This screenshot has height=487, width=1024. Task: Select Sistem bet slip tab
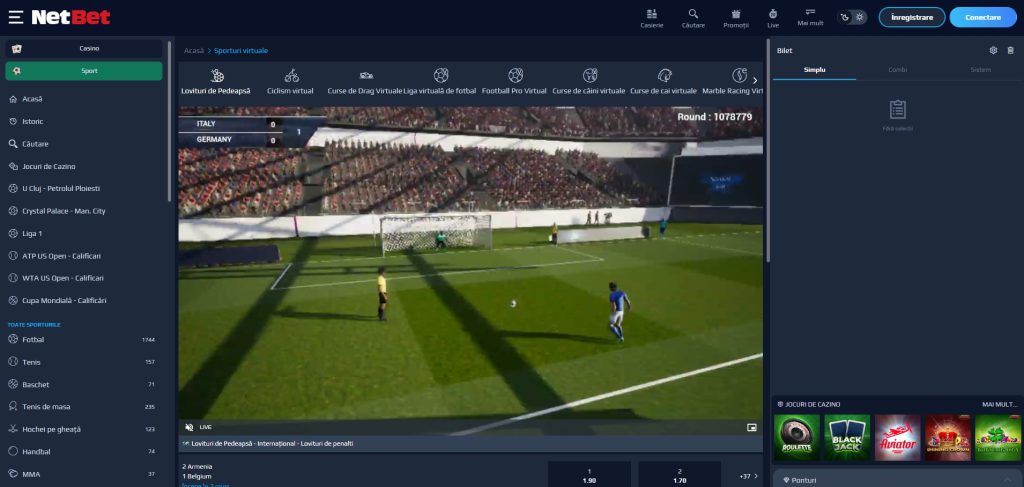click(x=980, y=69)
